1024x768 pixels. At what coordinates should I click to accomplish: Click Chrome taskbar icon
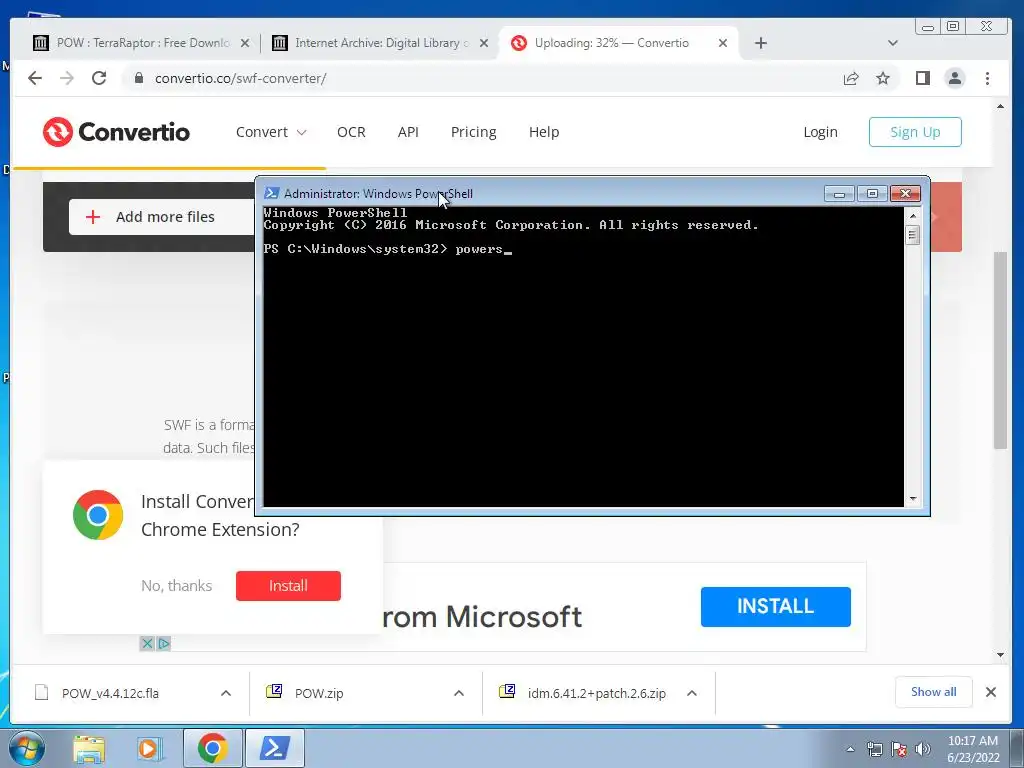(212, 748)
